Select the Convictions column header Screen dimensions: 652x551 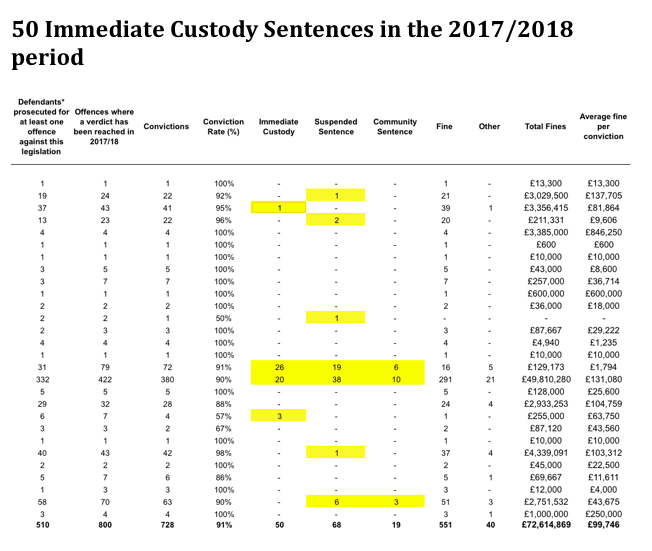[166, 126]
